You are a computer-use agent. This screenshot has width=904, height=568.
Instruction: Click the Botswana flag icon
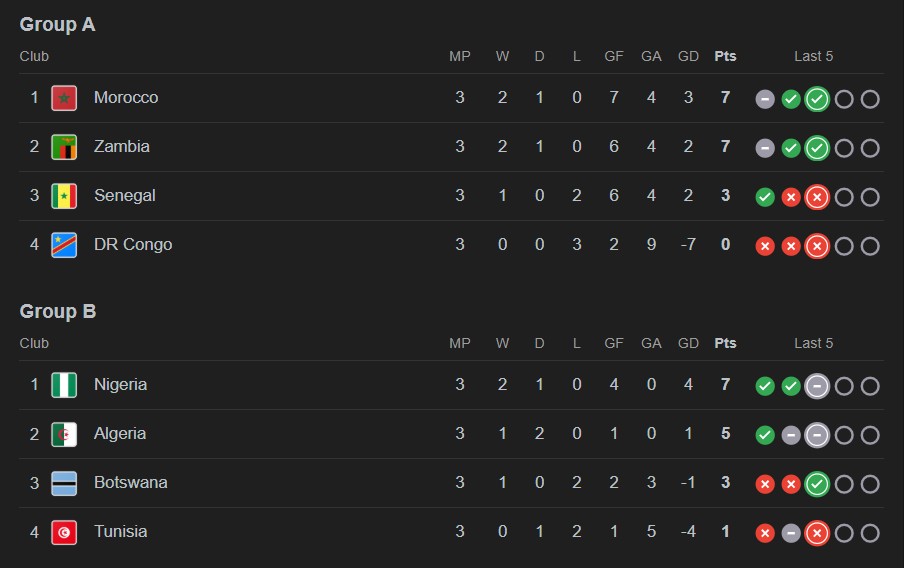(64, 483)
